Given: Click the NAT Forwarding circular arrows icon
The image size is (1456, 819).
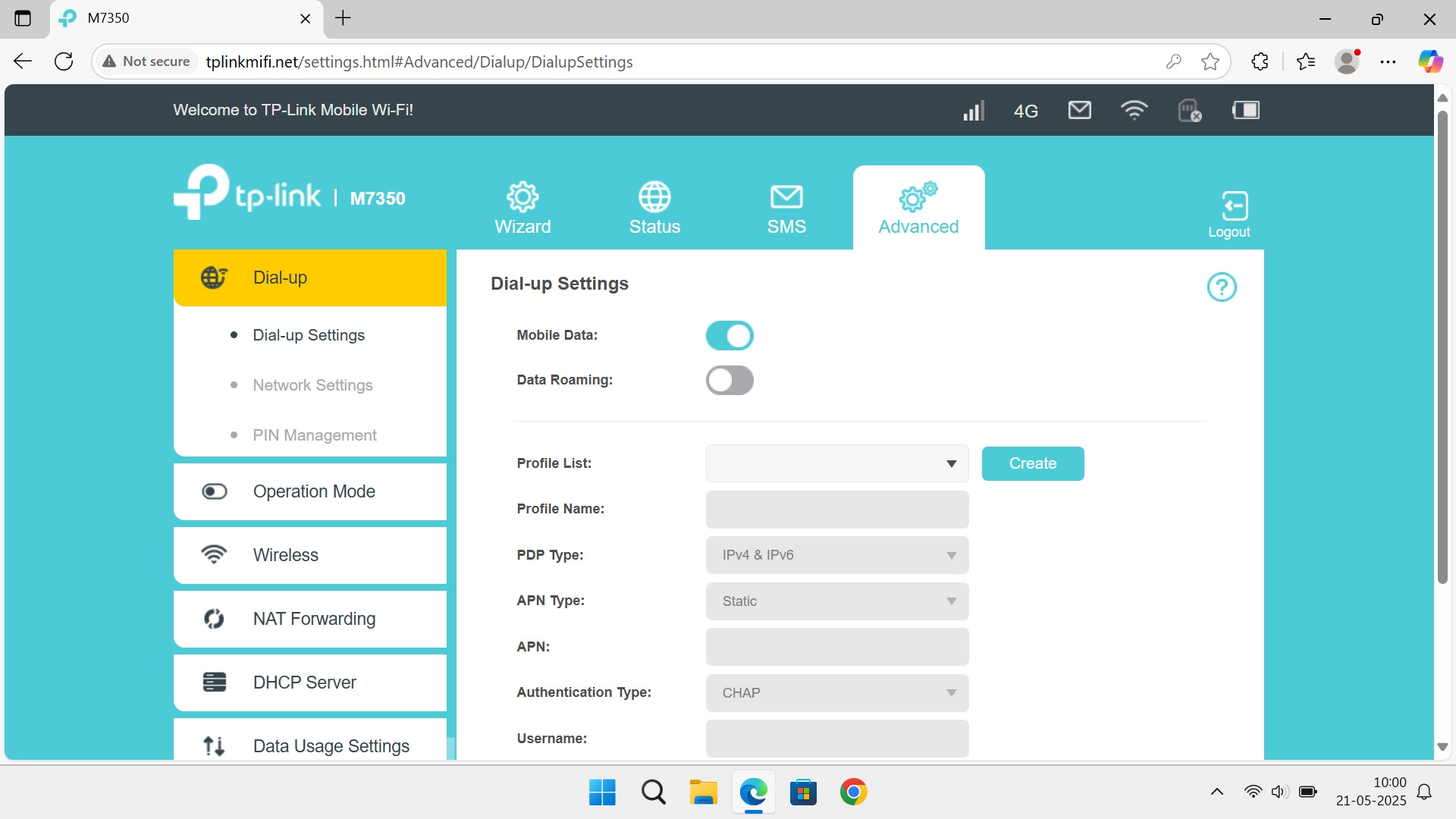Looking at the screenshot, I should click(215, 618).
